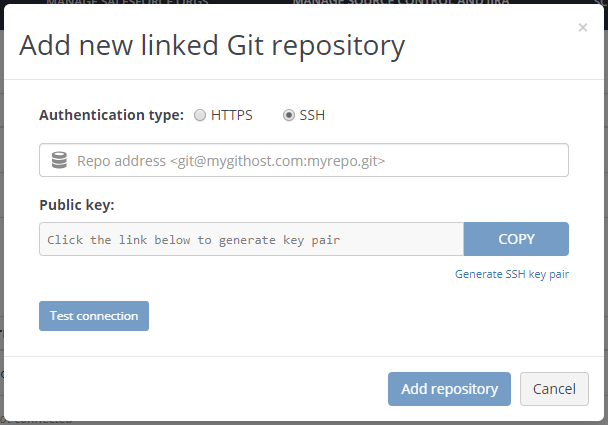608x425 pixels.
Task: Open the Generate SSH key pair link
Action: (x=511, y=273)
